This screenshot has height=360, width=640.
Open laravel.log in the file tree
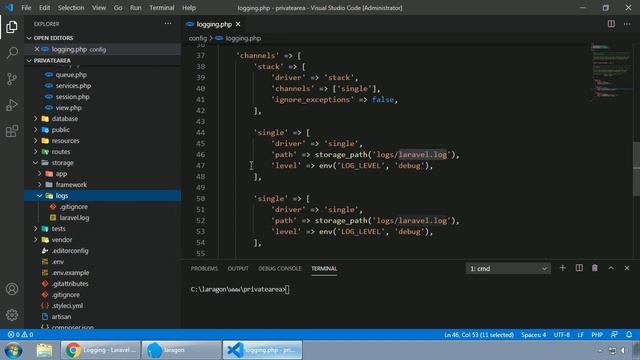[74, 218]
